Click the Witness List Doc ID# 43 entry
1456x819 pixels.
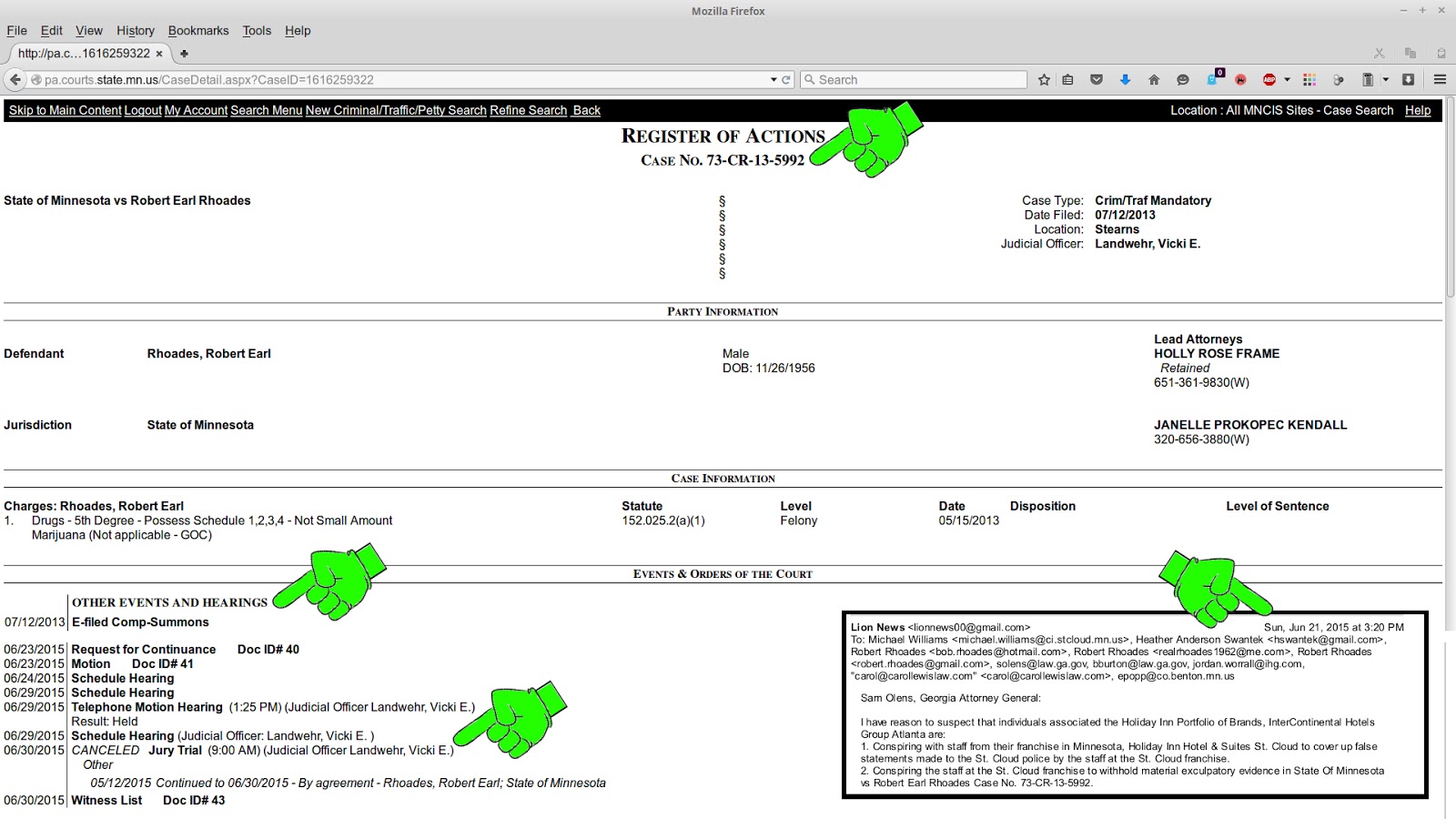[148, 801]
